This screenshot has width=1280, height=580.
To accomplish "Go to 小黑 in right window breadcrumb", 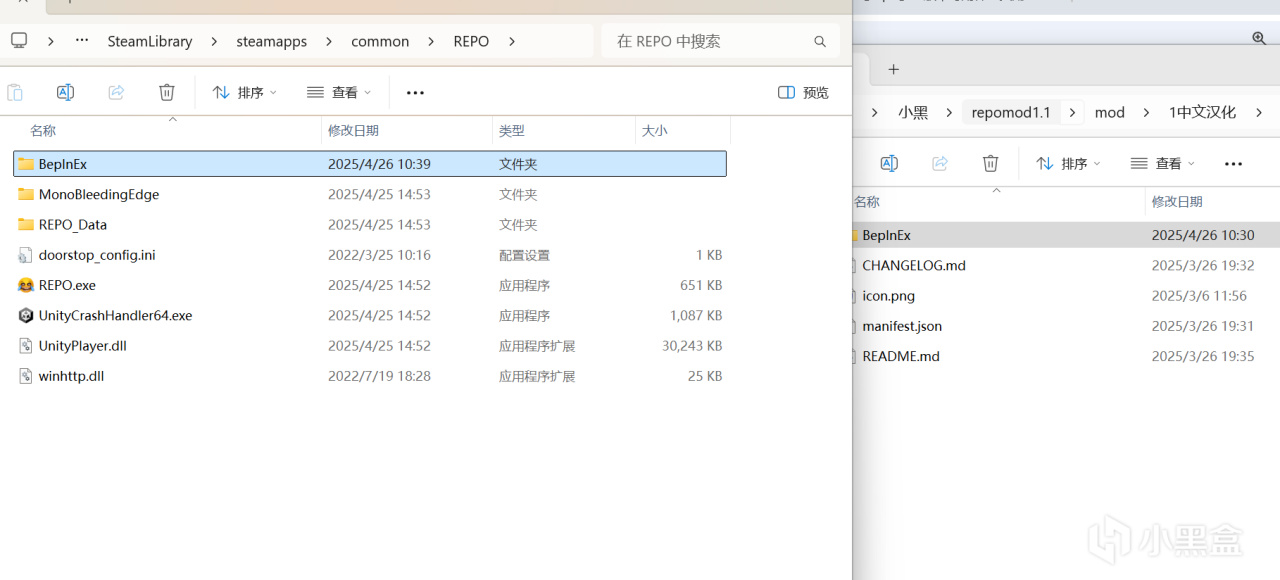I will point(913,112).
